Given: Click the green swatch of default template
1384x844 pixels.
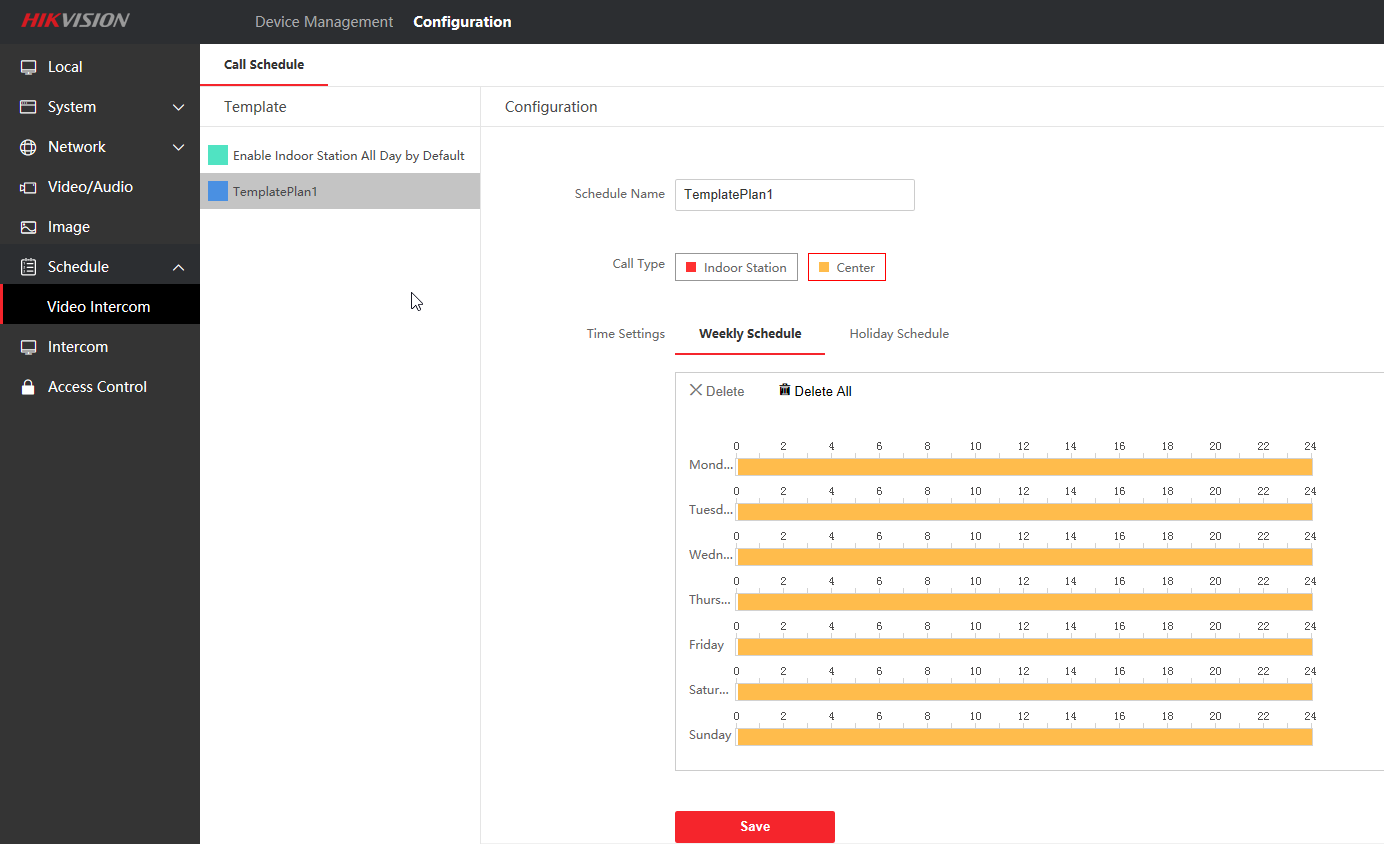Looking at the screenshot, I should click(218, 155).
